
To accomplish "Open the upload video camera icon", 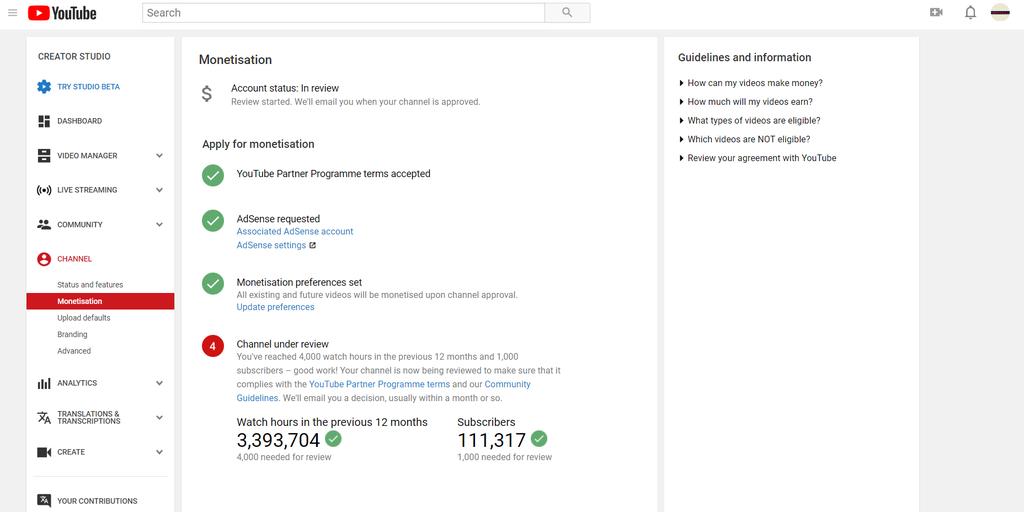I will 936,12.
